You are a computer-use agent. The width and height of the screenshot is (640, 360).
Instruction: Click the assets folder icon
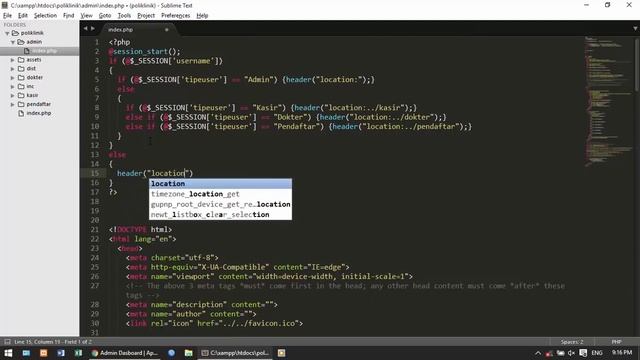click(x=21, y=60)
